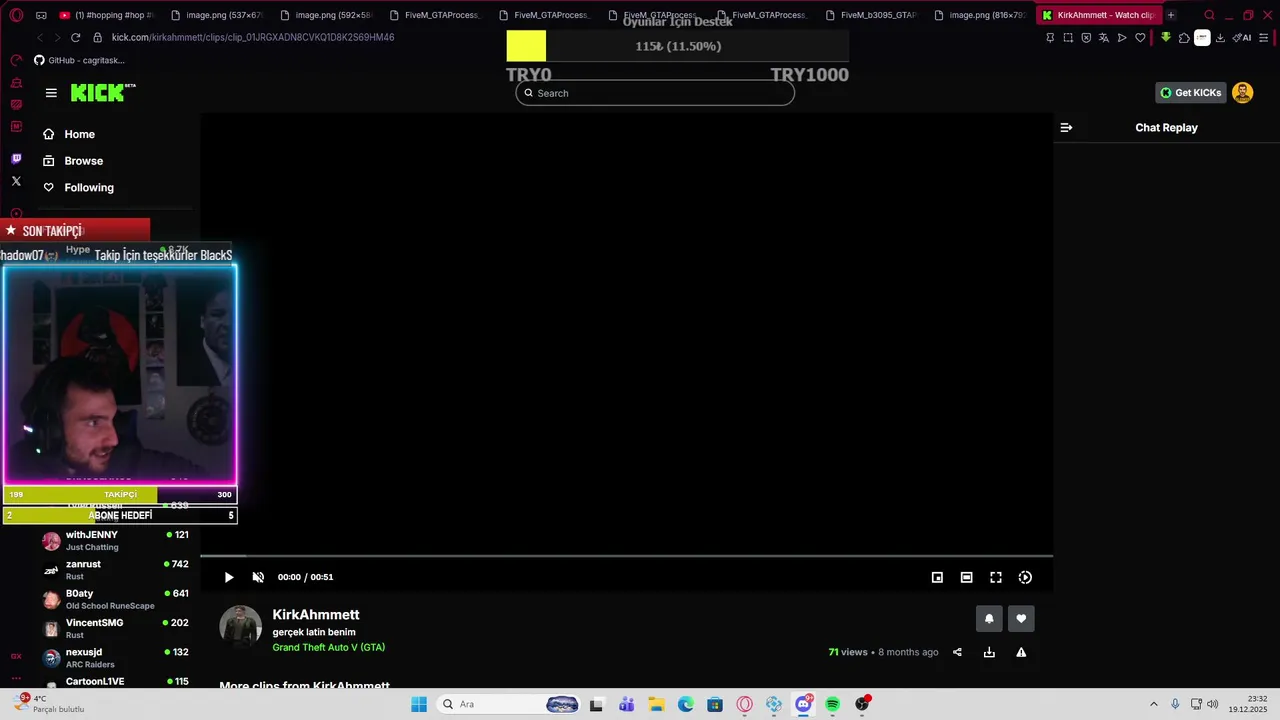Image resolution: width=1280 pixels, height=720 pixels.
Task: Collapse the Chat Replay panel
Action: pyautogui.click(x=1066, y=127)
